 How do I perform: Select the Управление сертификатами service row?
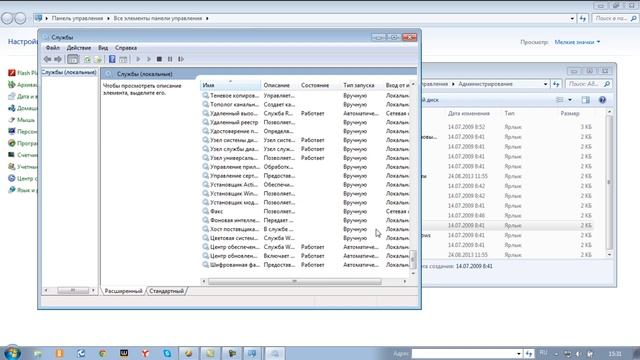(x=305, y=176)
